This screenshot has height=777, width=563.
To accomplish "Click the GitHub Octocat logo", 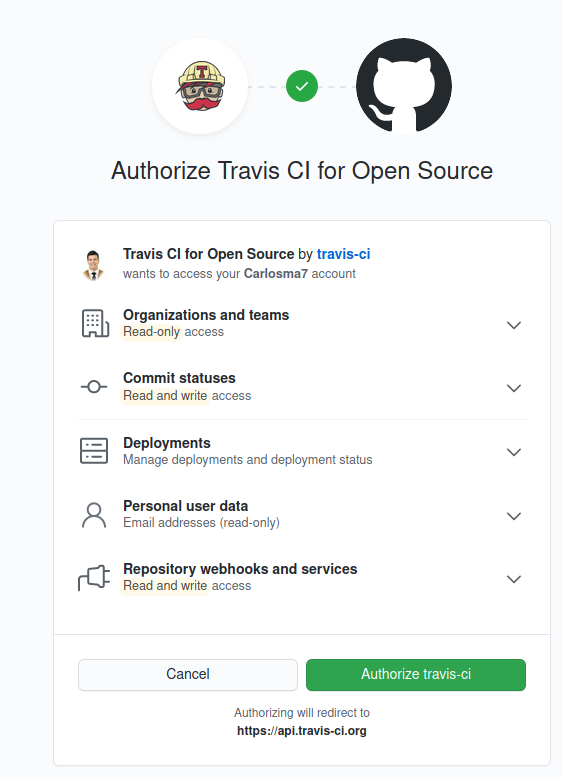I will 404,86.
